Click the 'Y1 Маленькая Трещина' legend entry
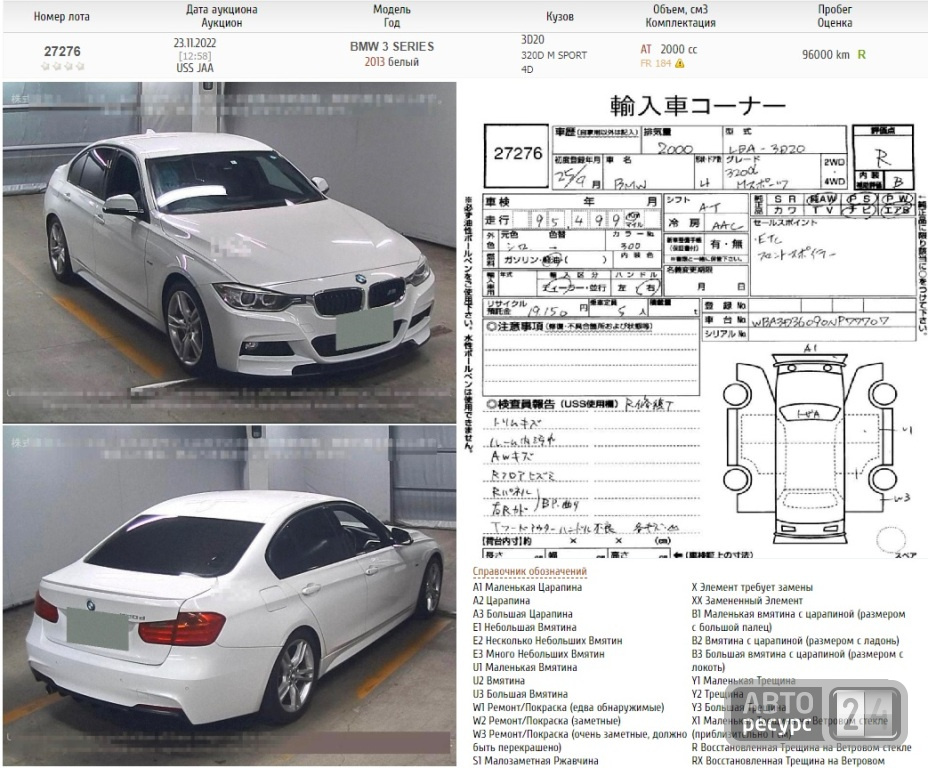Screen dimensions: 928x768 743,680
